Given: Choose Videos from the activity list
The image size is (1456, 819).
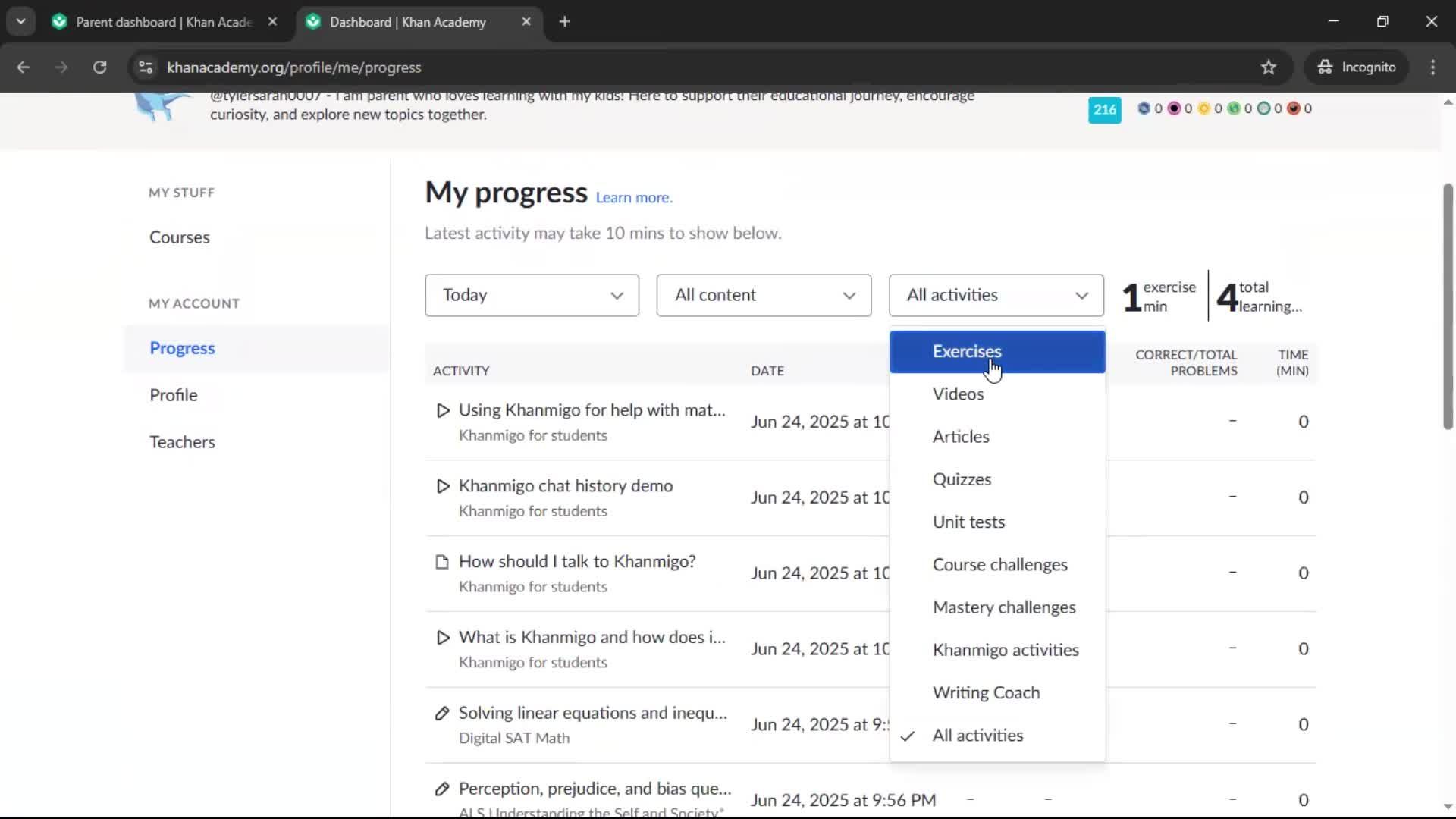Looking at the screenshot, I should pyautogui.click(x=997, y=394).
